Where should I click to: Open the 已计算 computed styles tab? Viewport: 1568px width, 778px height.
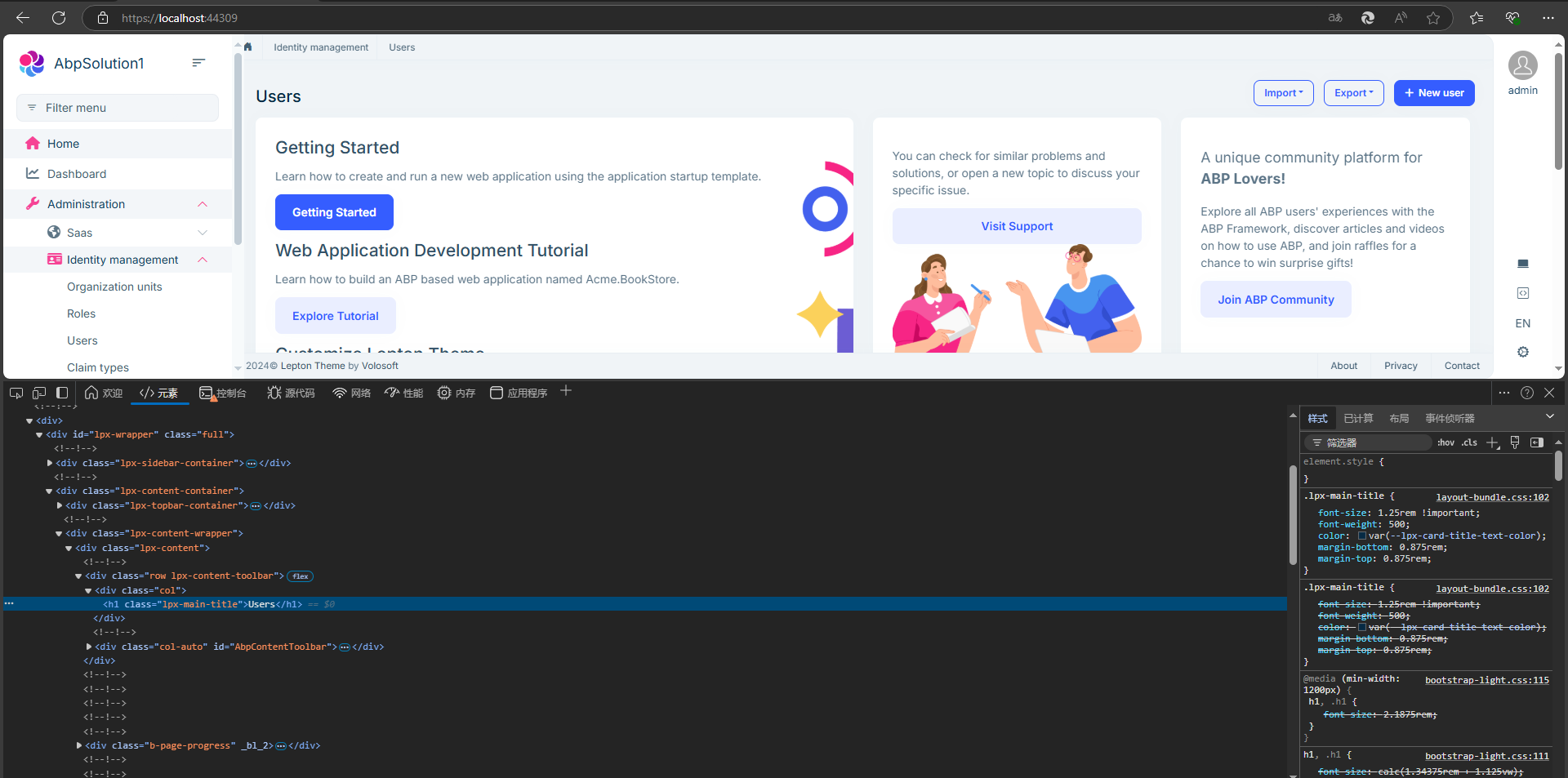[x=1358, y=418]
